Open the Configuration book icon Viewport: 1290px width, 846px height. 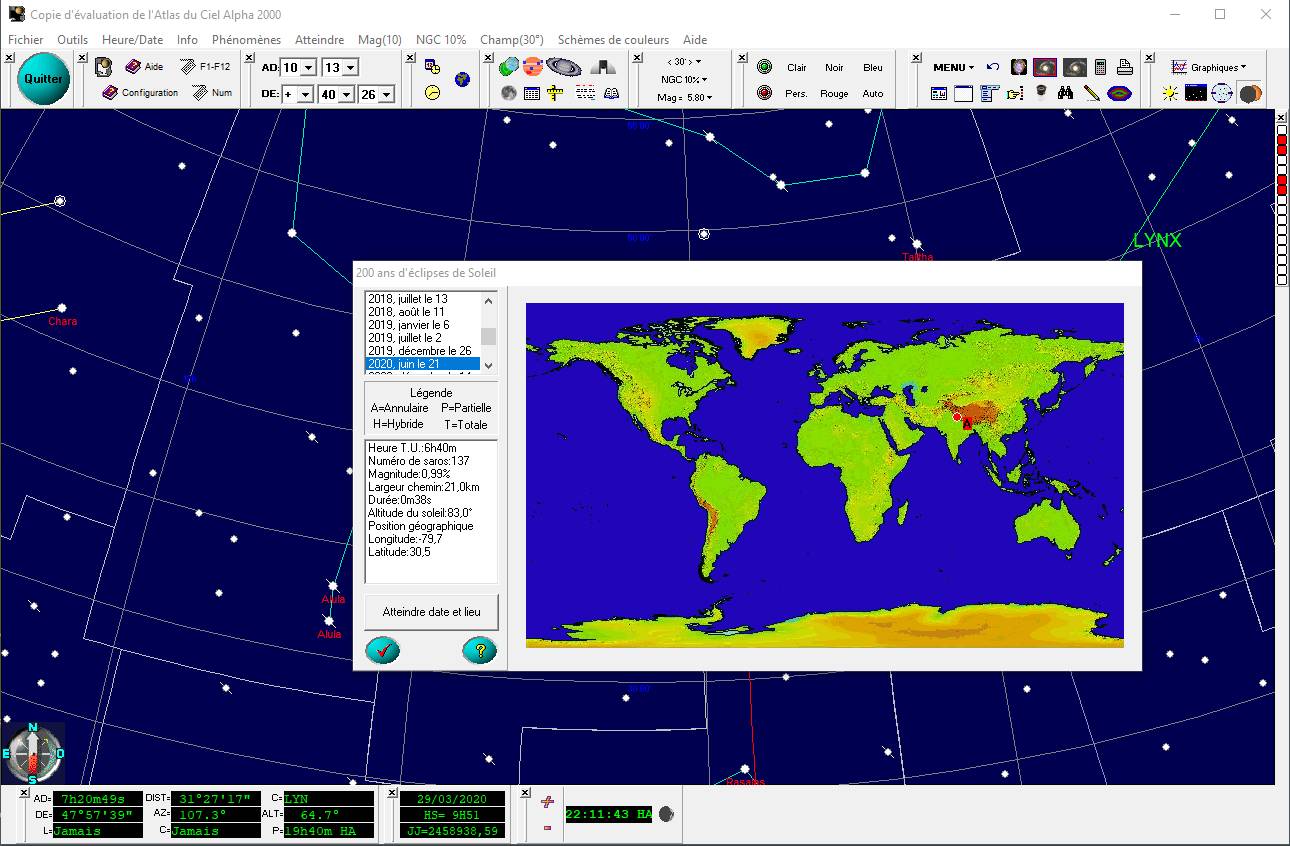click(111, 93)
